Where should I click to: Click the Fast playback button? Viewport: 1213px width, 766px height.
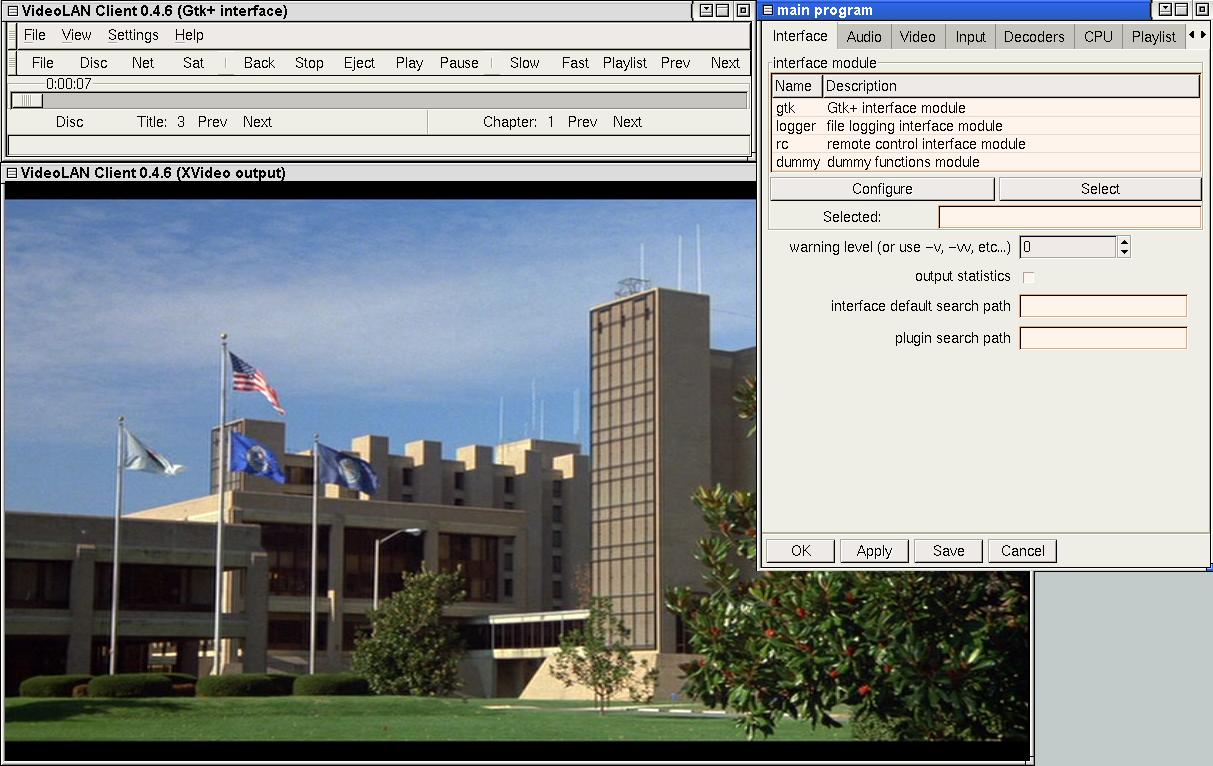[x=575, y=62]
